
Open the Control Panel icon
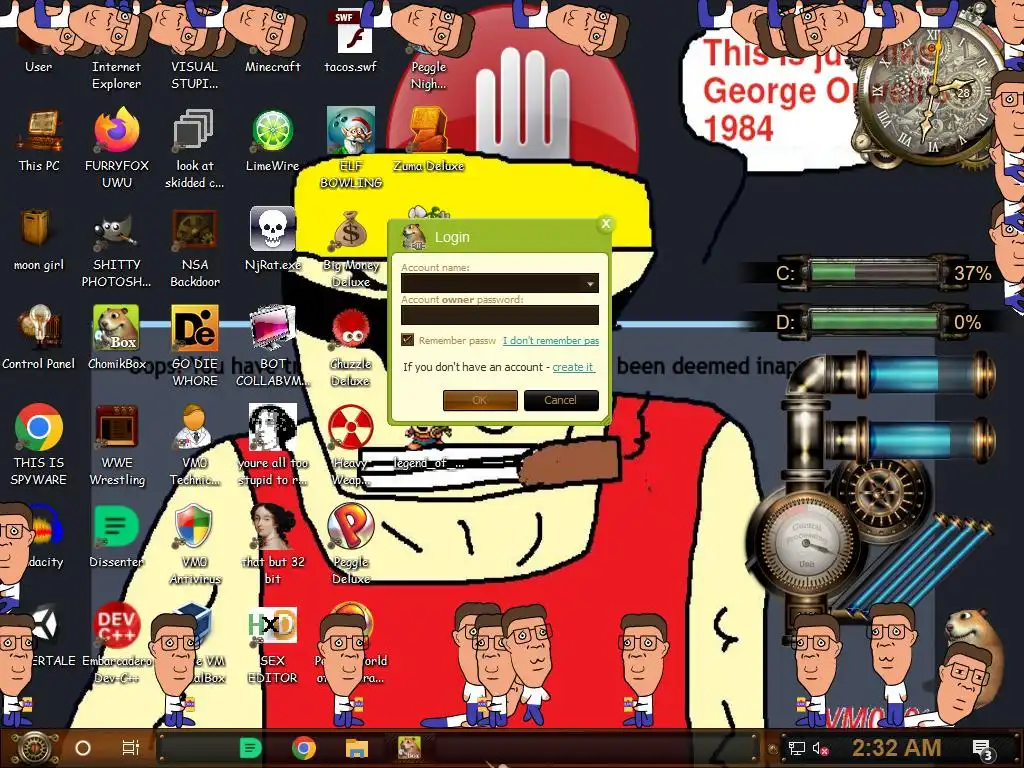pyautogui.click(x=39, y=338)
